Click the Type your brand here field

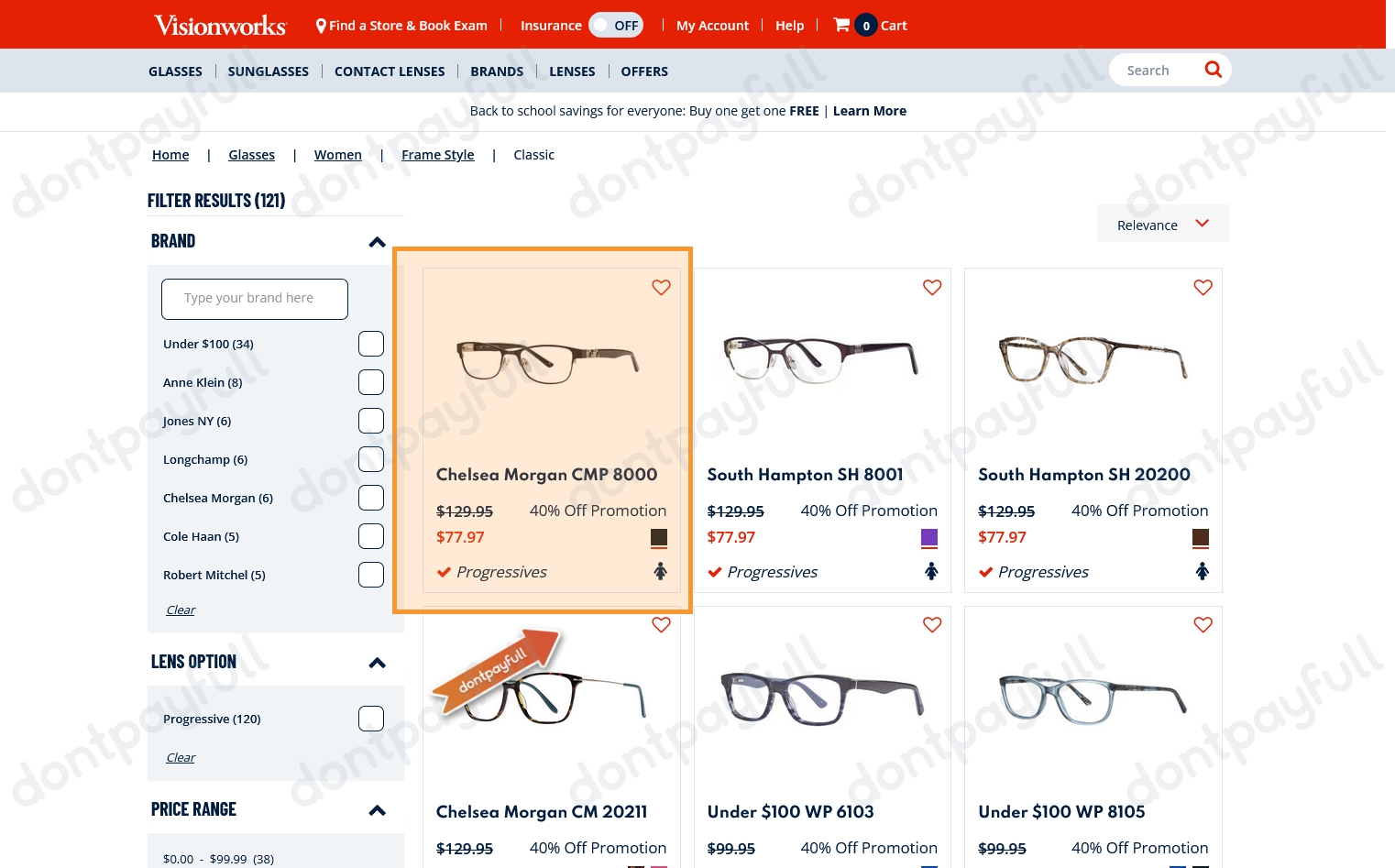point(254,299)
